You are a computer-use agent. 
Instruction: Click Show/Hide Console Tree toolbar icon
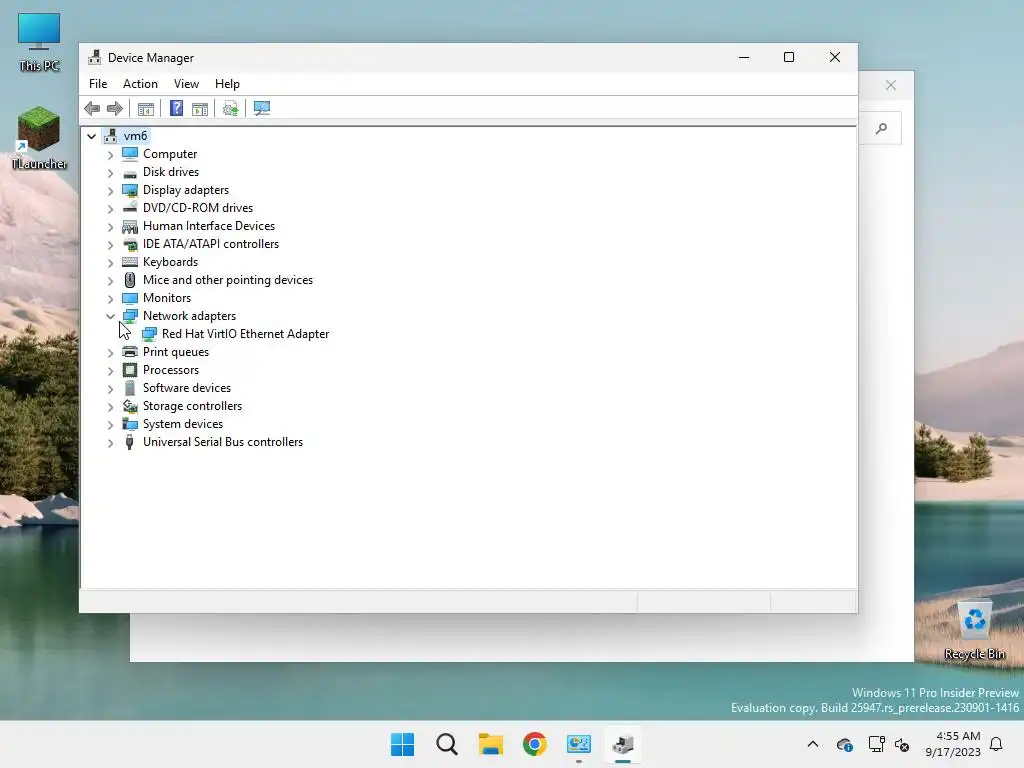[x=146, y=108]
